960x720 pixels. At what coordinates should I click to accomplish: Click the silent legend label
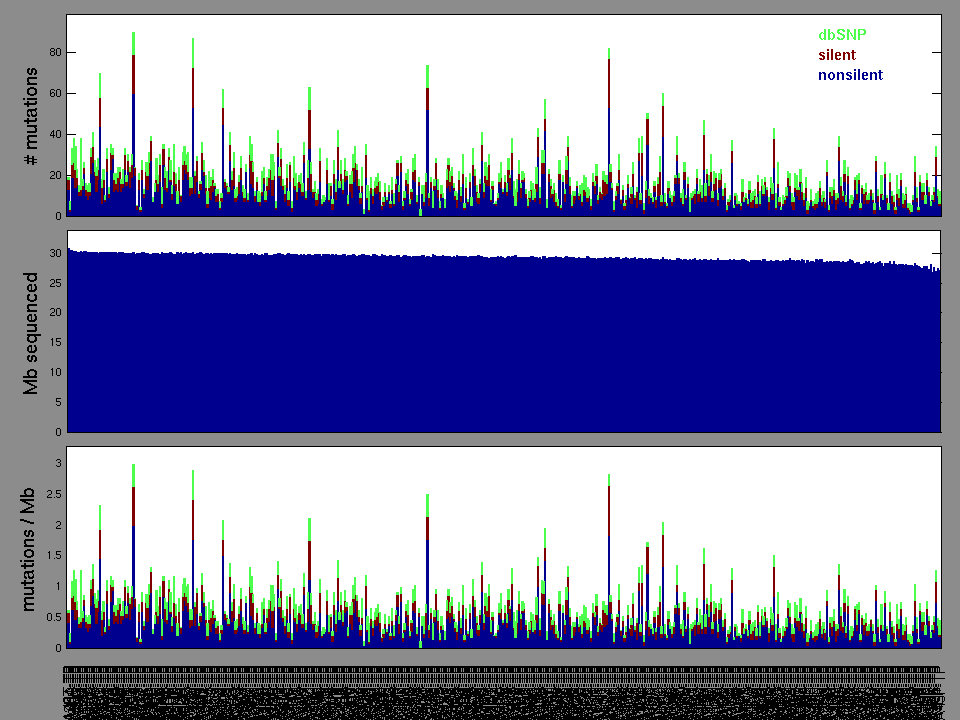click(x=837, y=55)
